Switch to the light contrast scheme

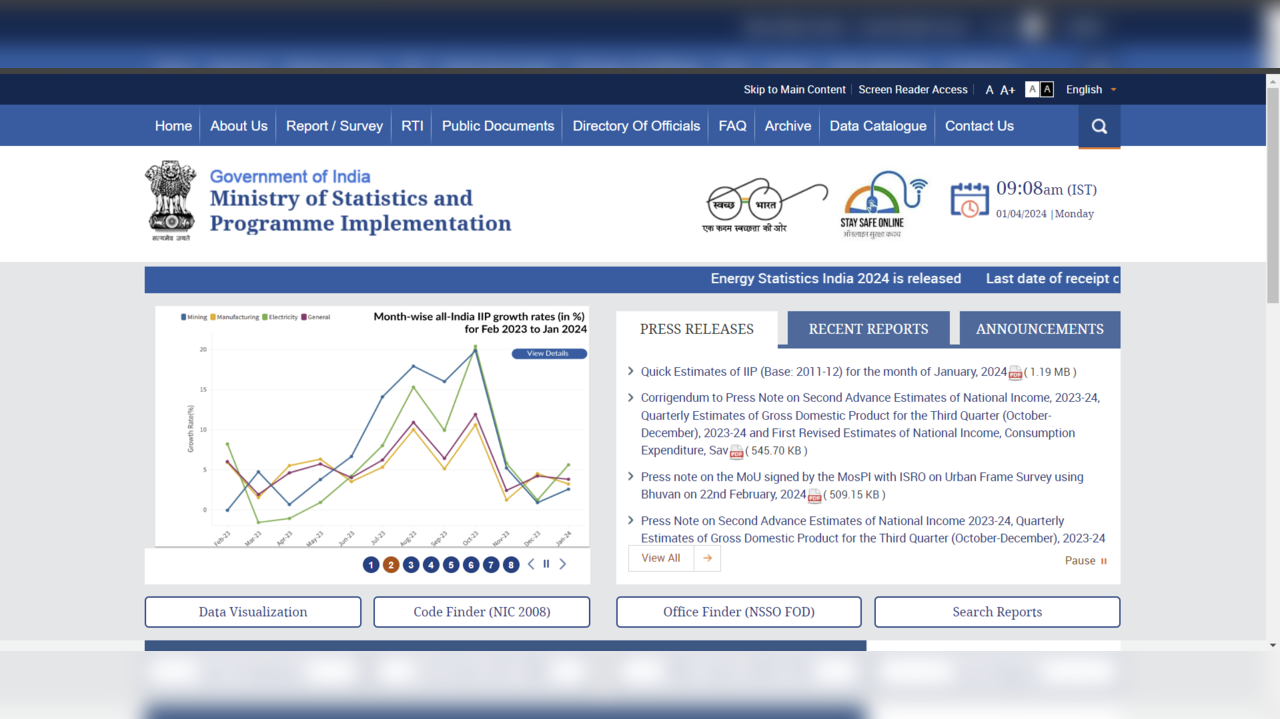tap(1032, 89)
